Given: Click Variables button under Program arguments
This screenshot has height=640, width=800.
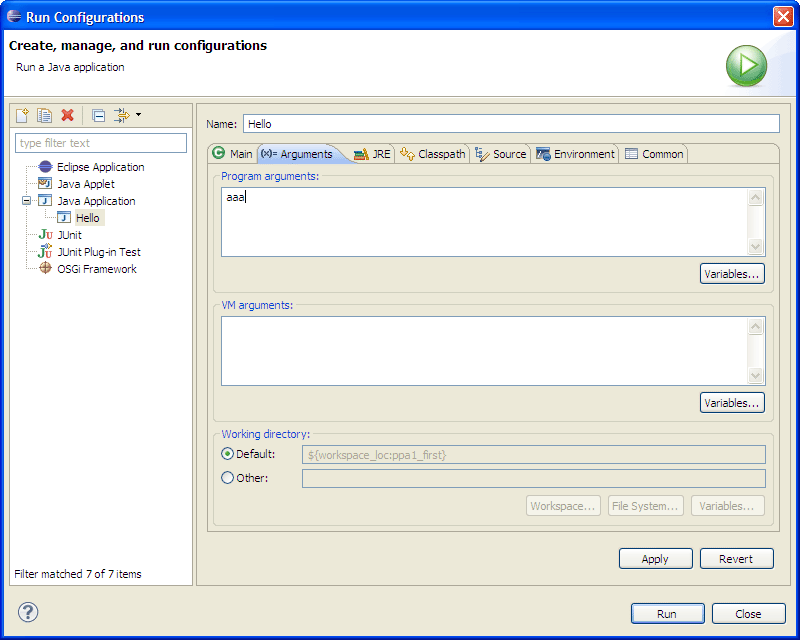Looking at the screenshot, I should 732,274.
